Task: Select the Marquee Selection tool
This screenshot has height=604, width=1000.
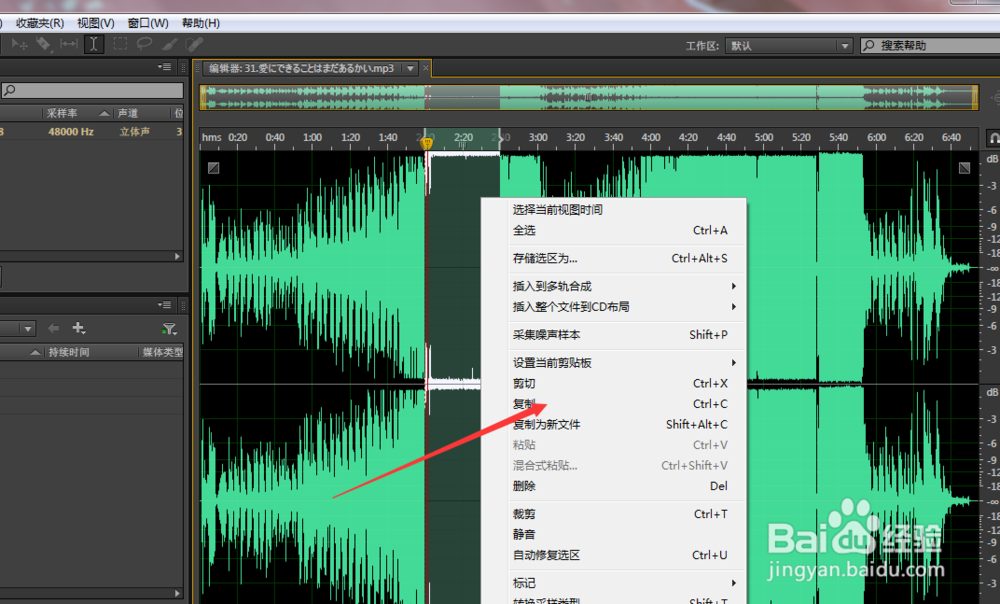Action: pyautogui.click(x=118, y=44)
